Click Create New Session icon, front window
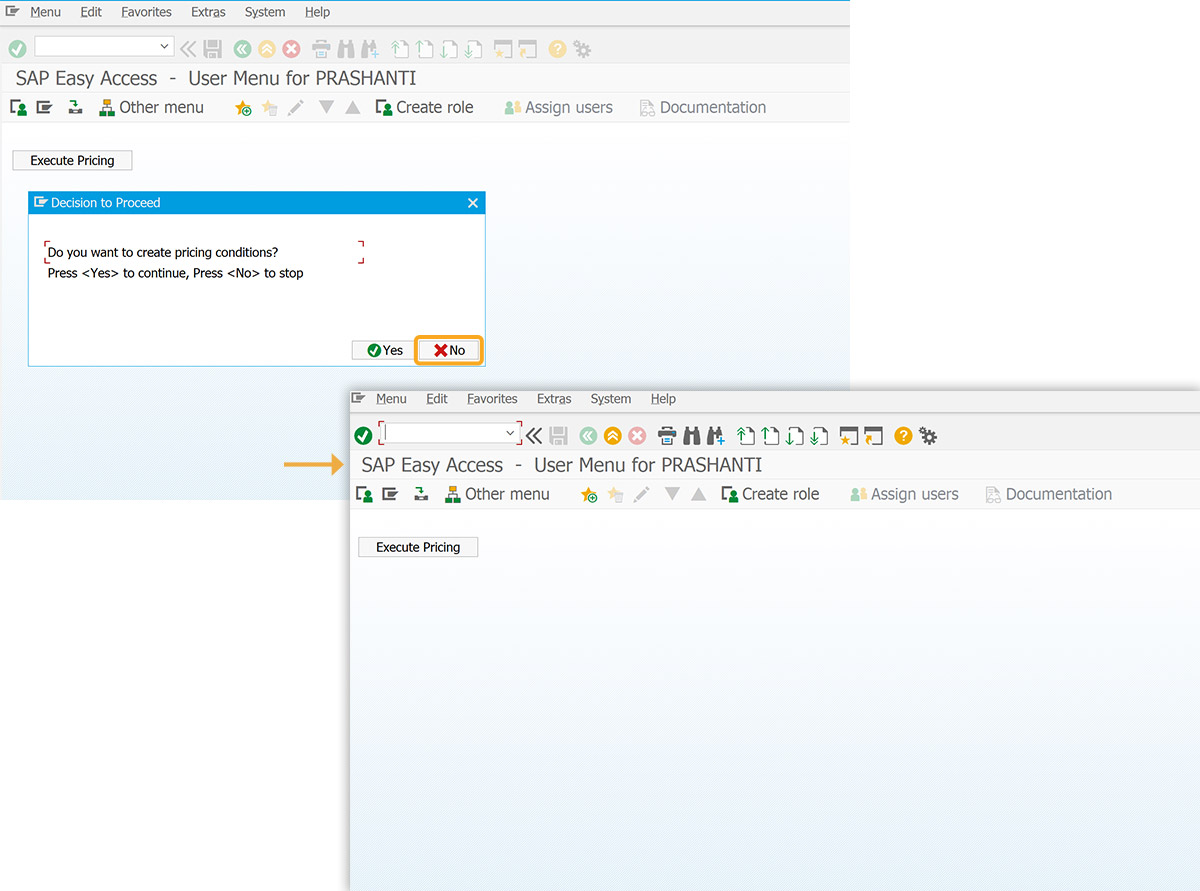This screenshot has height=891, width=1200. click(849, 435)
